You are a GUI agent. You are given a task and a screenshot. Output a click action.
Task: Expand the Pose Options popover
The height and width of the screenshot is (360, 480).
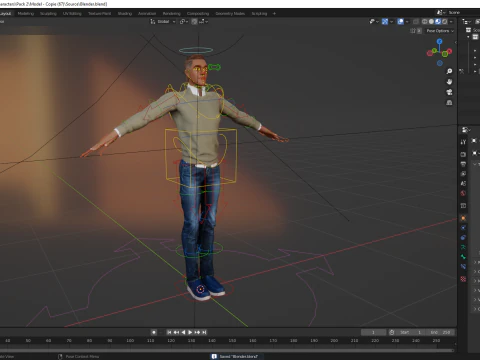click(x=440, y=31)
